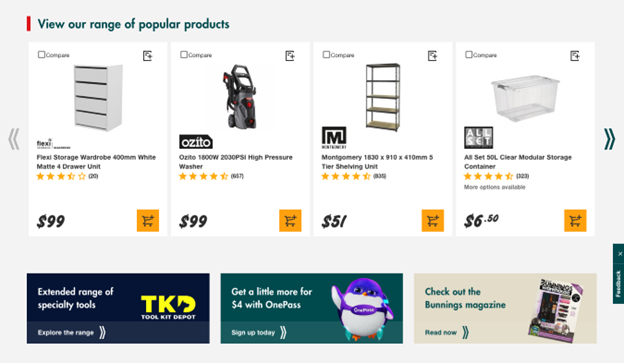The width and height of the screenshot is (624, 363).
Task: Show next popular products with right chevron
Action: coord(609,139)
